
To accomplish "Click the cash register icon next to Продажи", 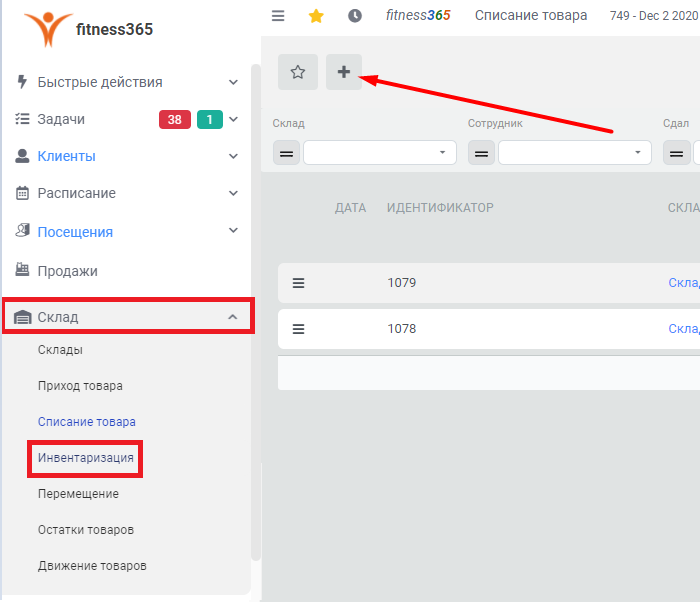I will tap(22, 269).
